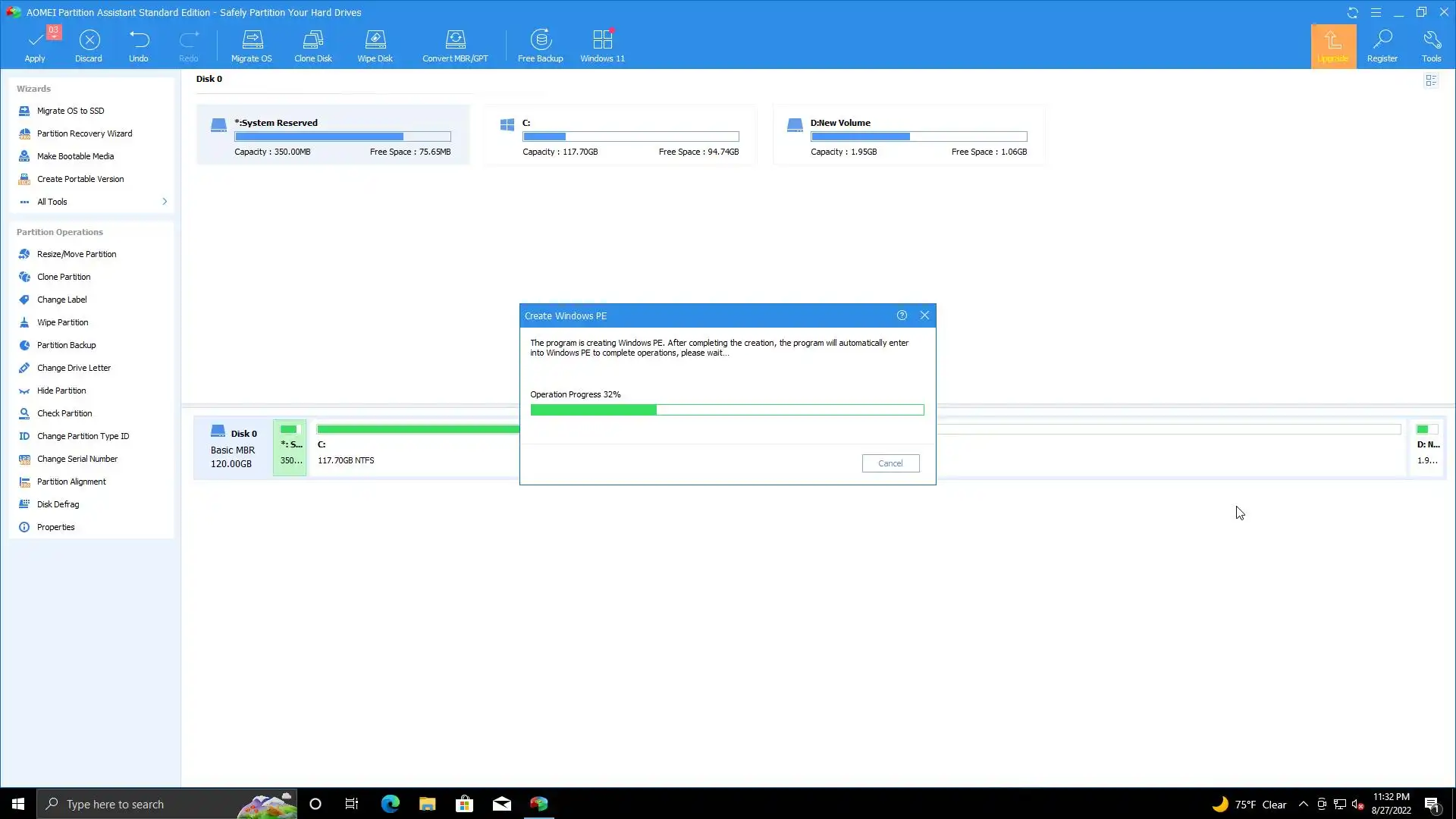The width and height of the screenshot is (1456, 819).
Task: Open the Tools toolbar menu
Action: click(x=1431, y=45)
